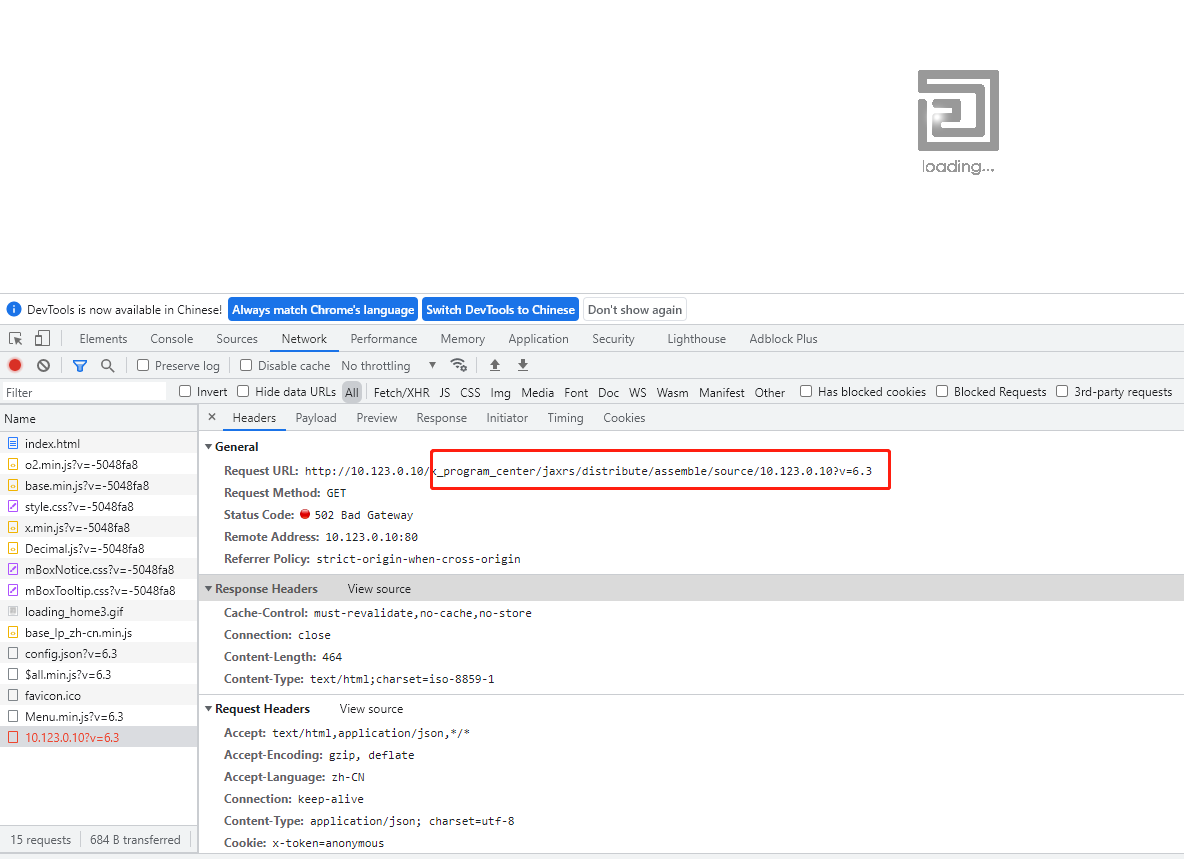This screenshot has height=859, width=1184.
Task: Collapse the General section
Action: point(208,447)
